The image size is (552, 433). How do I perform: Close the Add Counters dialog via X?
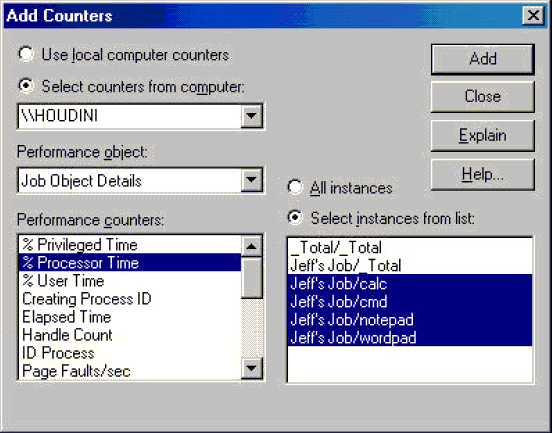pos(533,15)
